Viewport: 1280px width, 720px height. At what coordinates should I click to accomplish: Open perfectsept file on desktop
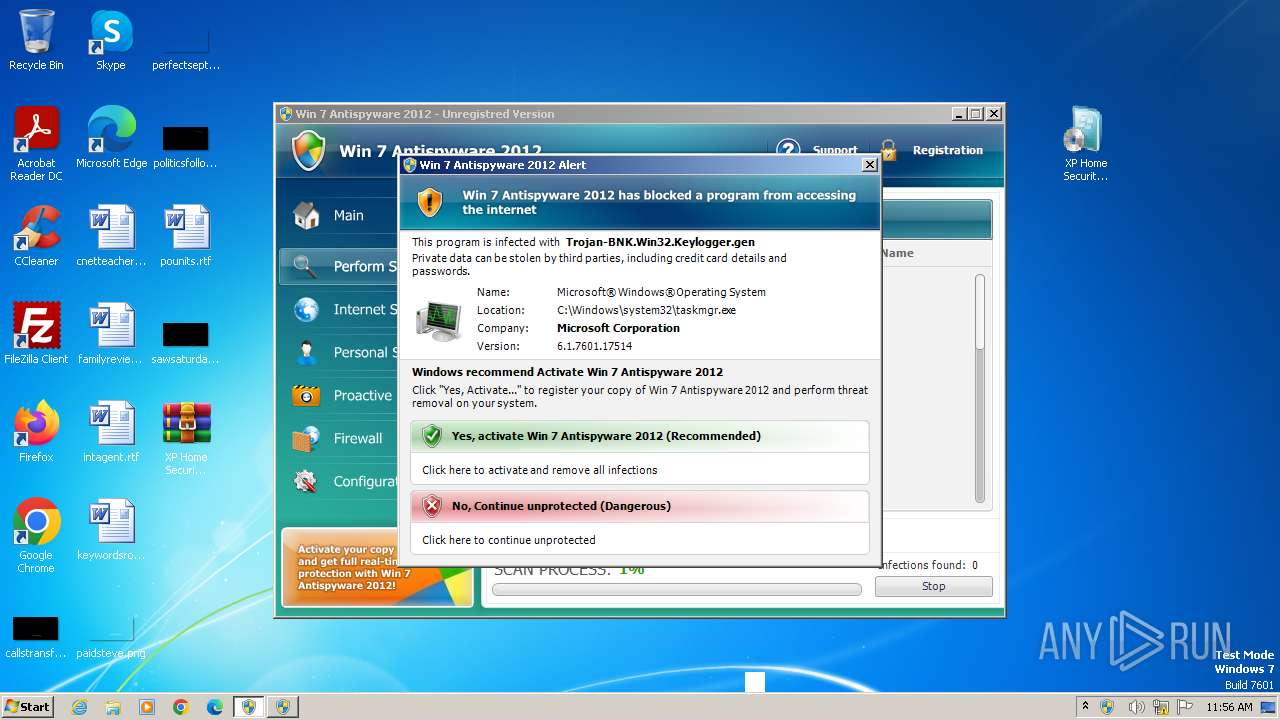(186, 46)
